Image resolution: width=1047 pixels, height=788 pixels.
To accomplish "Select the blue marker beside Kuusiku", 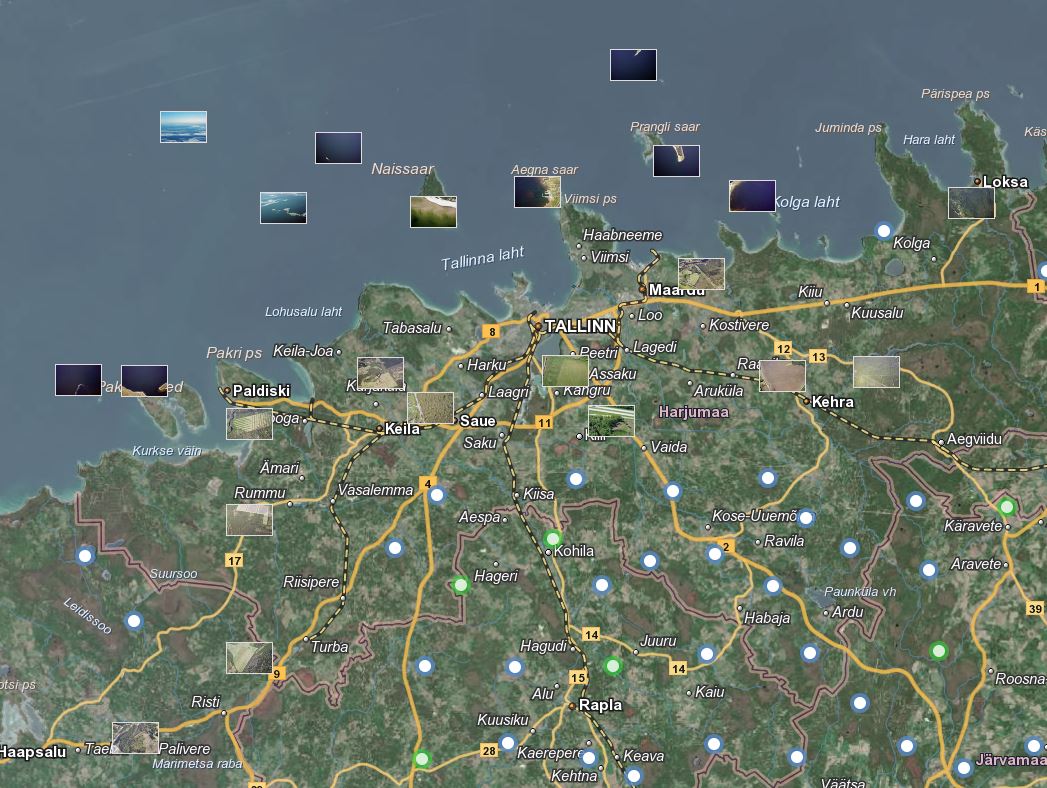I will (x=507, y=743).
